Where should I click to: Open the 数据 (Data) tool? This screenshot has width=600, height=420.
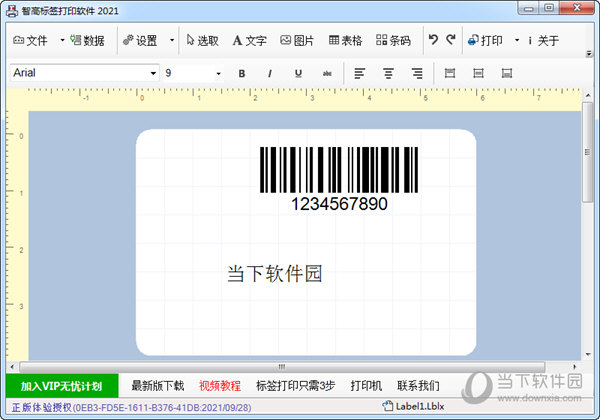pyautogui.click(x=87, y=40)
